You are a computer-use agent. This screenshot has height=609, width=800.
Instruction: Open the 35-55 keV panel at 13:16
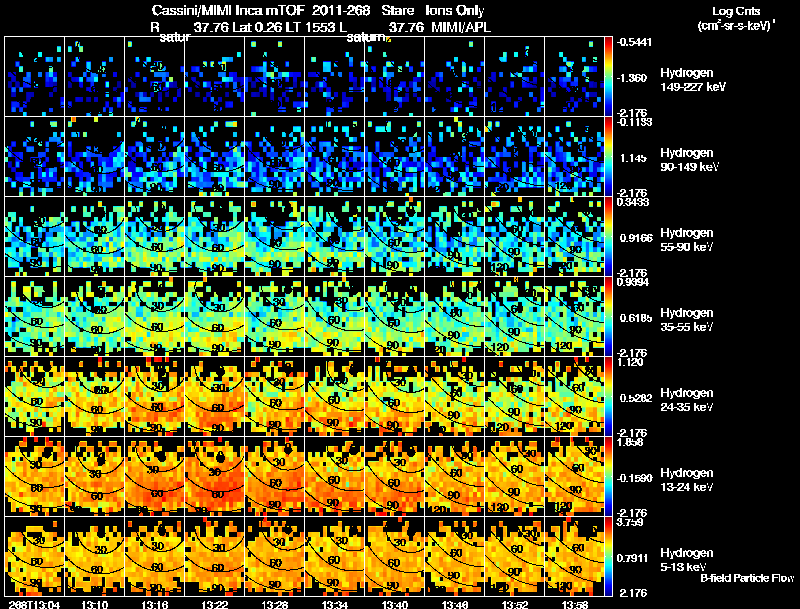point(155,316)
